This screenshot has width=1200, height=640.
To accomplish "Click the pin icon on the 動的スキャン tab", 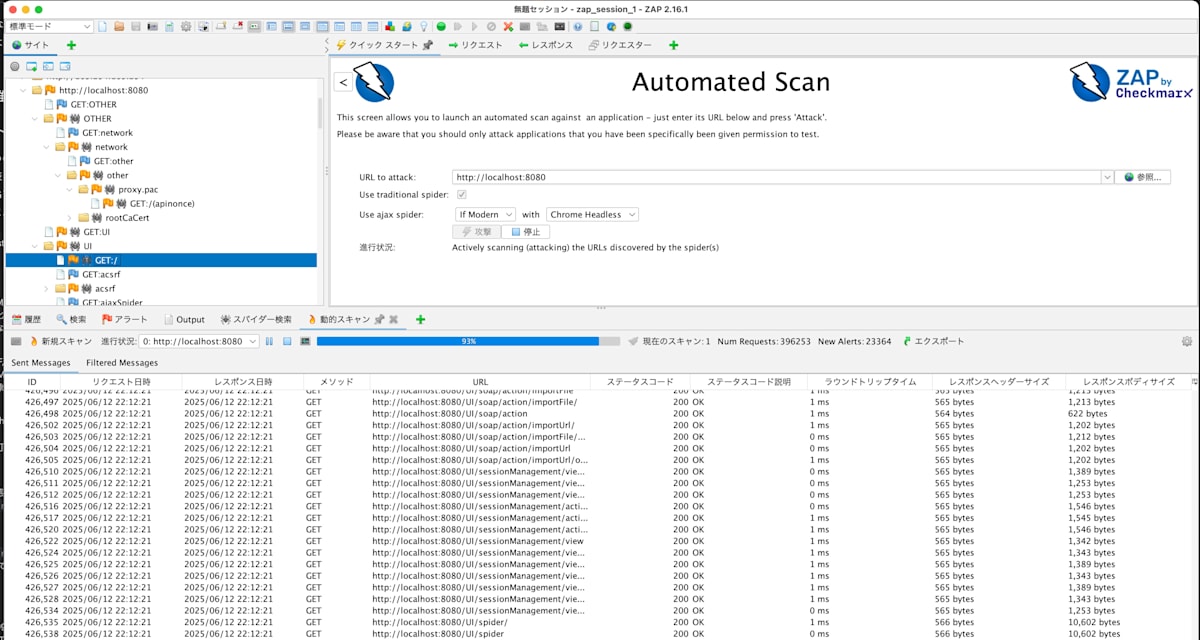I will click(379, 319).
